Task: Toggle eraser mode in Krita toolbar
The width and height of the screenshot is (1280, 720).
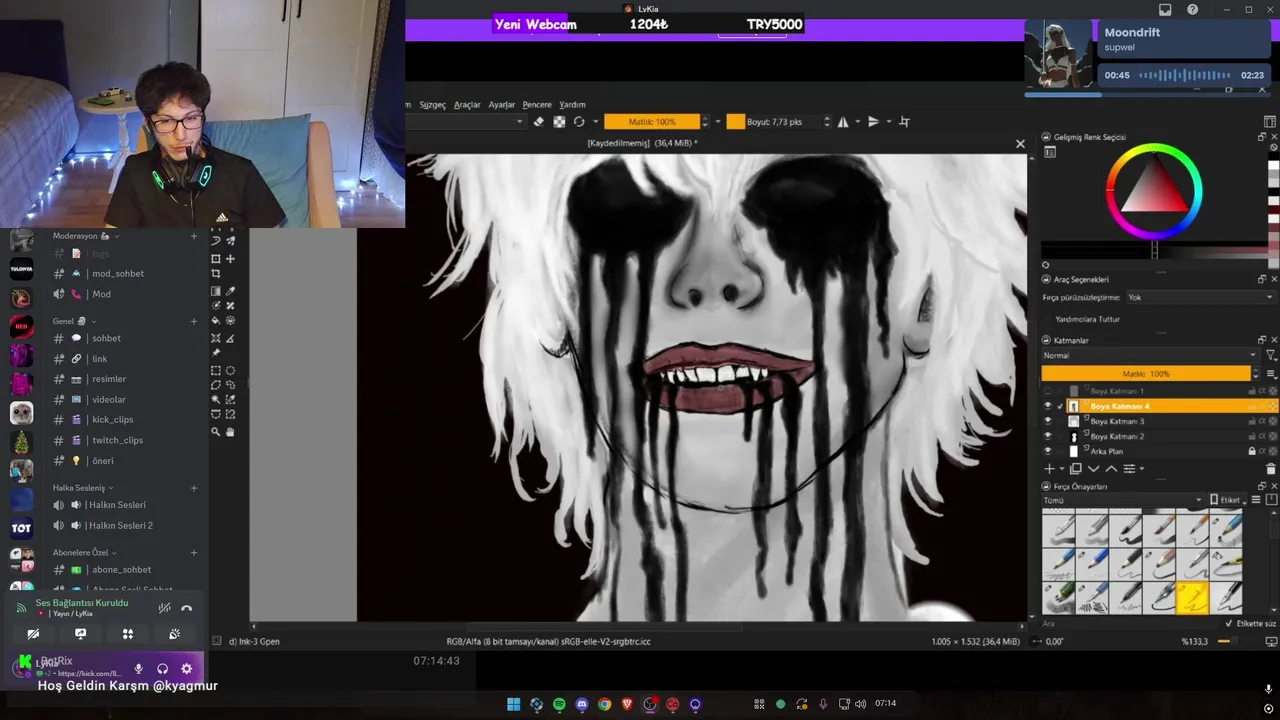Action: [538, 122]
